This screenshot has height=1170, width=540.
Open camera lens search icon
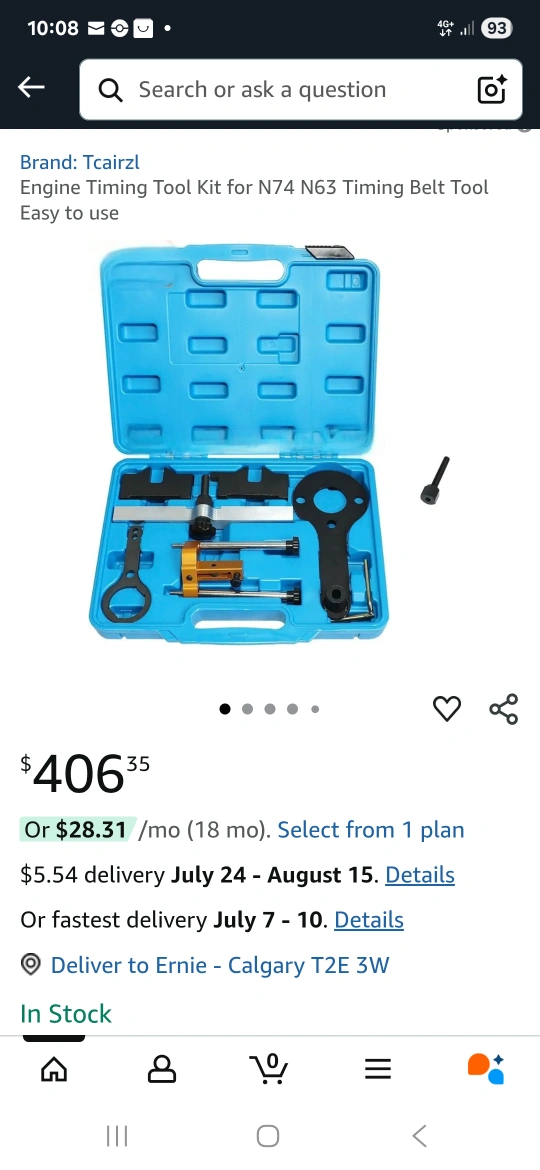tap(492, 90)
